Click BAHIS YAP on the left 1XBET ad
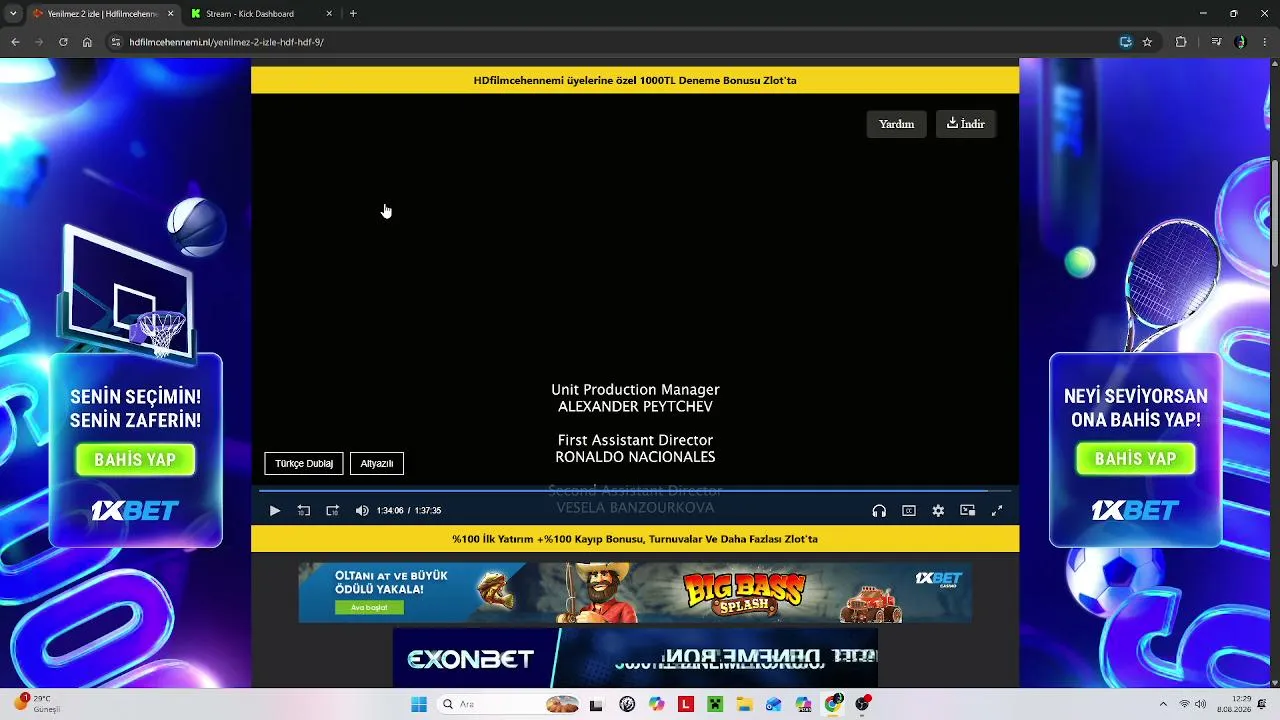 135,460
